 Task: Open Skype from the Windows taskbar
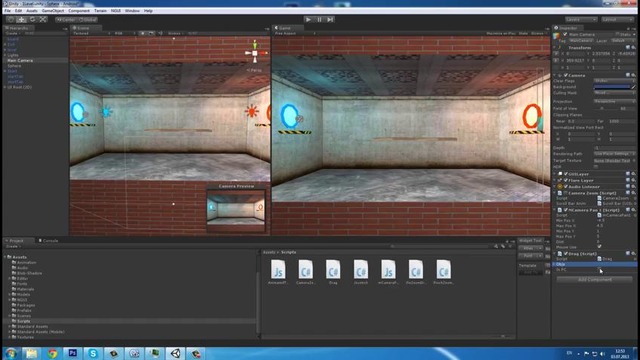coord(93,353)
